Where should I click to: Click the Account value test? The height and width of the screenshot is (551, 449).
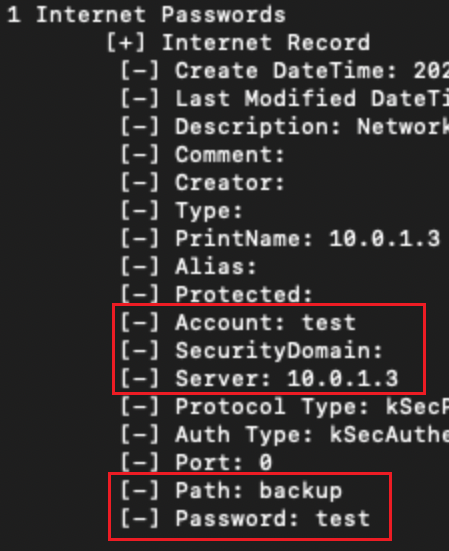coord(328,323)
